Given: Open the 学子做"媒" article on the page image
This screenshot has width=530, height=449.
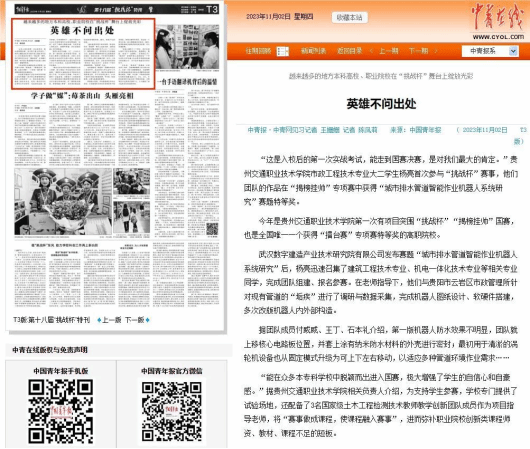Looking at the screenshot, I should (x=82, y=96).
